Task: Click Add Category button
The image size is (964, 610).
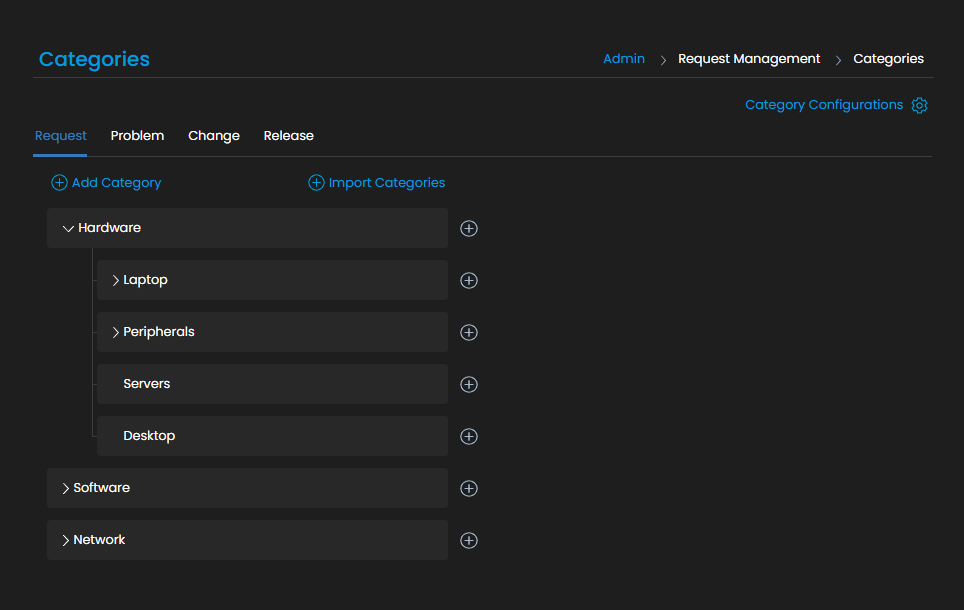Action: tap(106, 183)
